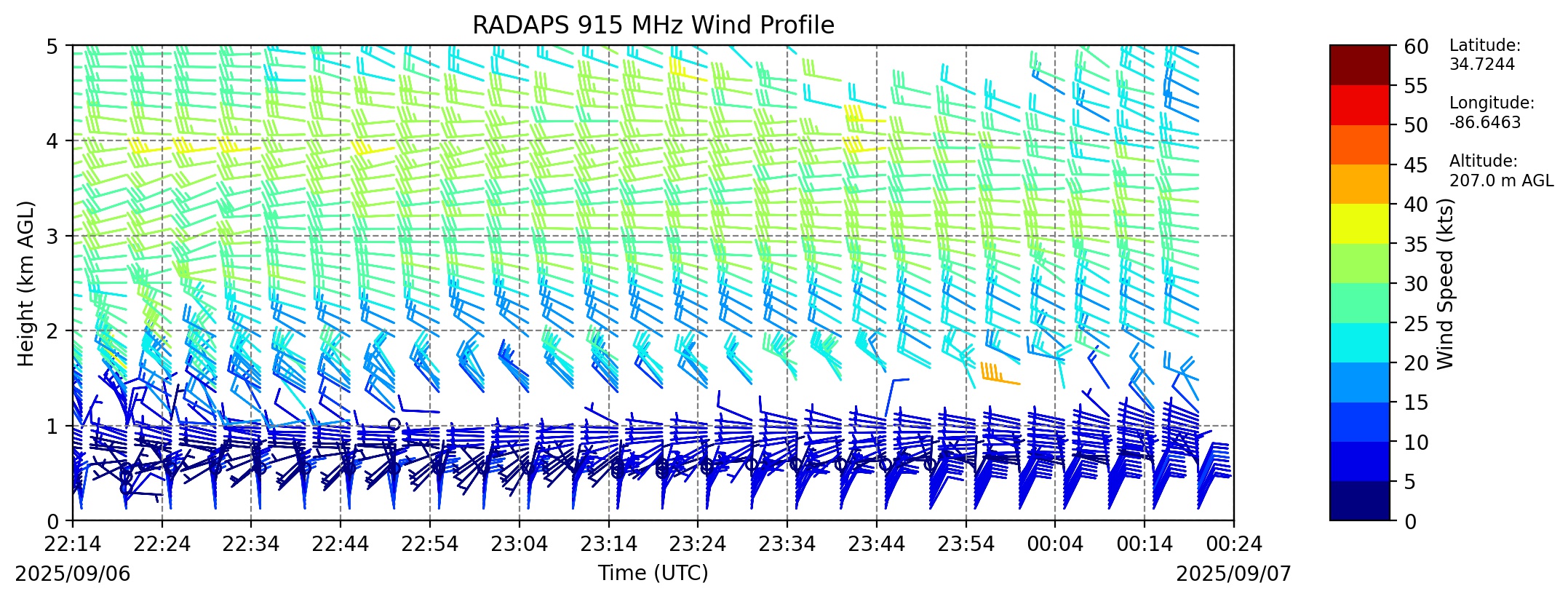Click the 23:04 time tick label
Image resolution: width=1568 pixels, height=599 pixels.
coord(520,544)
